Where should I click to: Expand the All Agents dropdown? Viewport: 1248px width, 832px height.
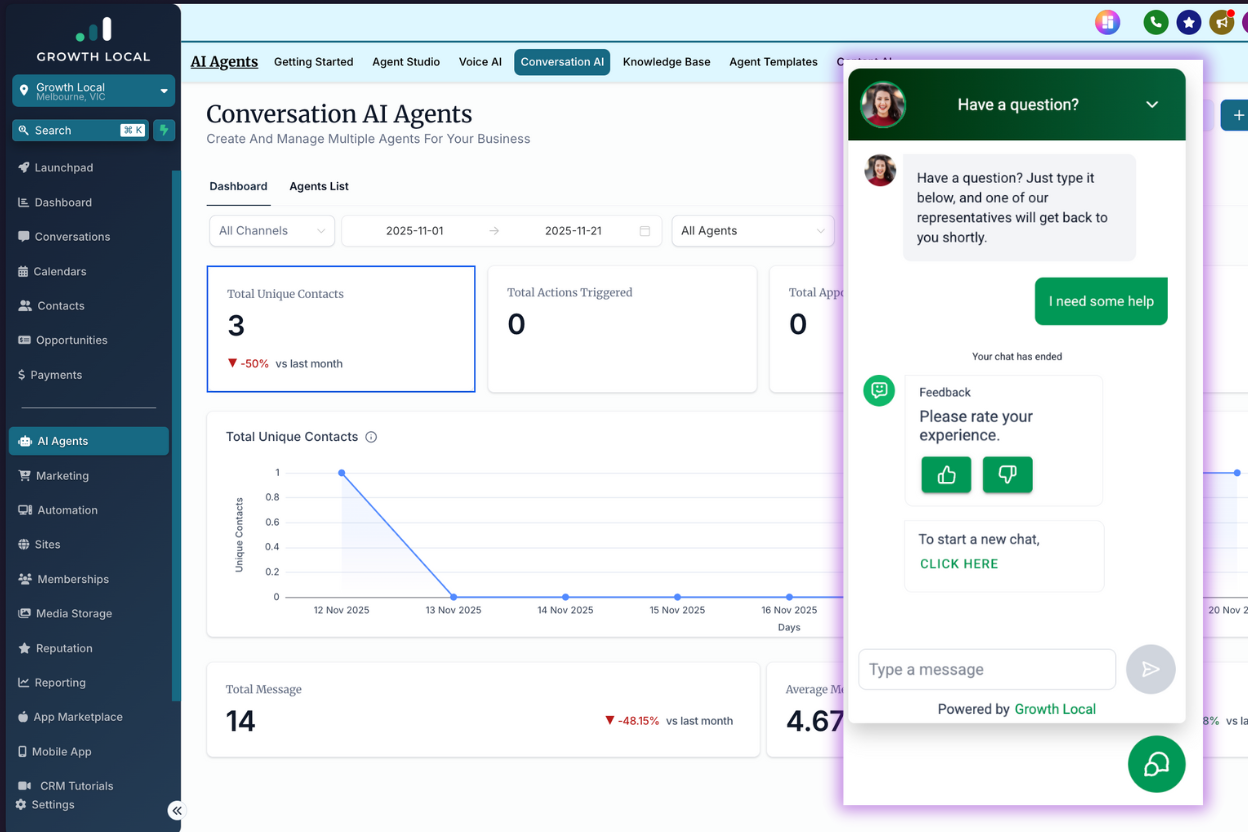[x=752, y=231]
